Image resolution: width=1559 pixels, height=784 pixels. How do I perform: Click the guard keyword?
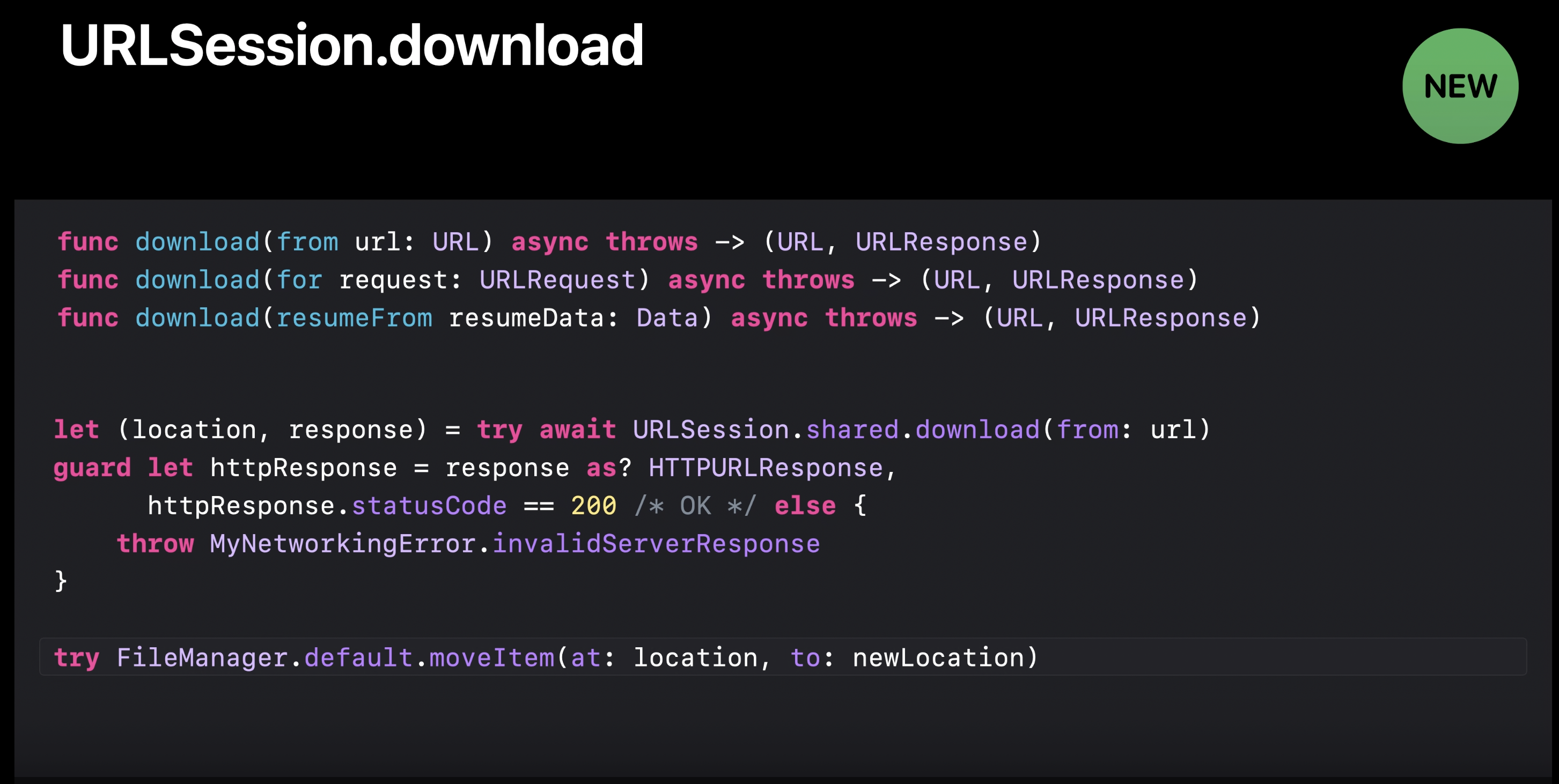[92, 468]
